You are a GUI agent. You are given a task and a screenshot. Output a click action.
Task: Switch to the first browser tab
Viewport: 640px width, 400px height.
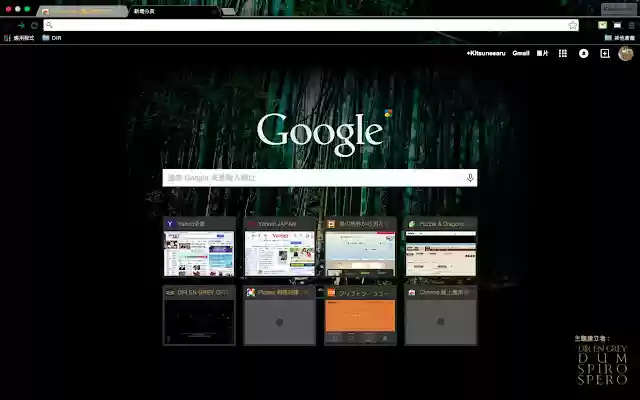pyautogui.click(x=82, y=11)
